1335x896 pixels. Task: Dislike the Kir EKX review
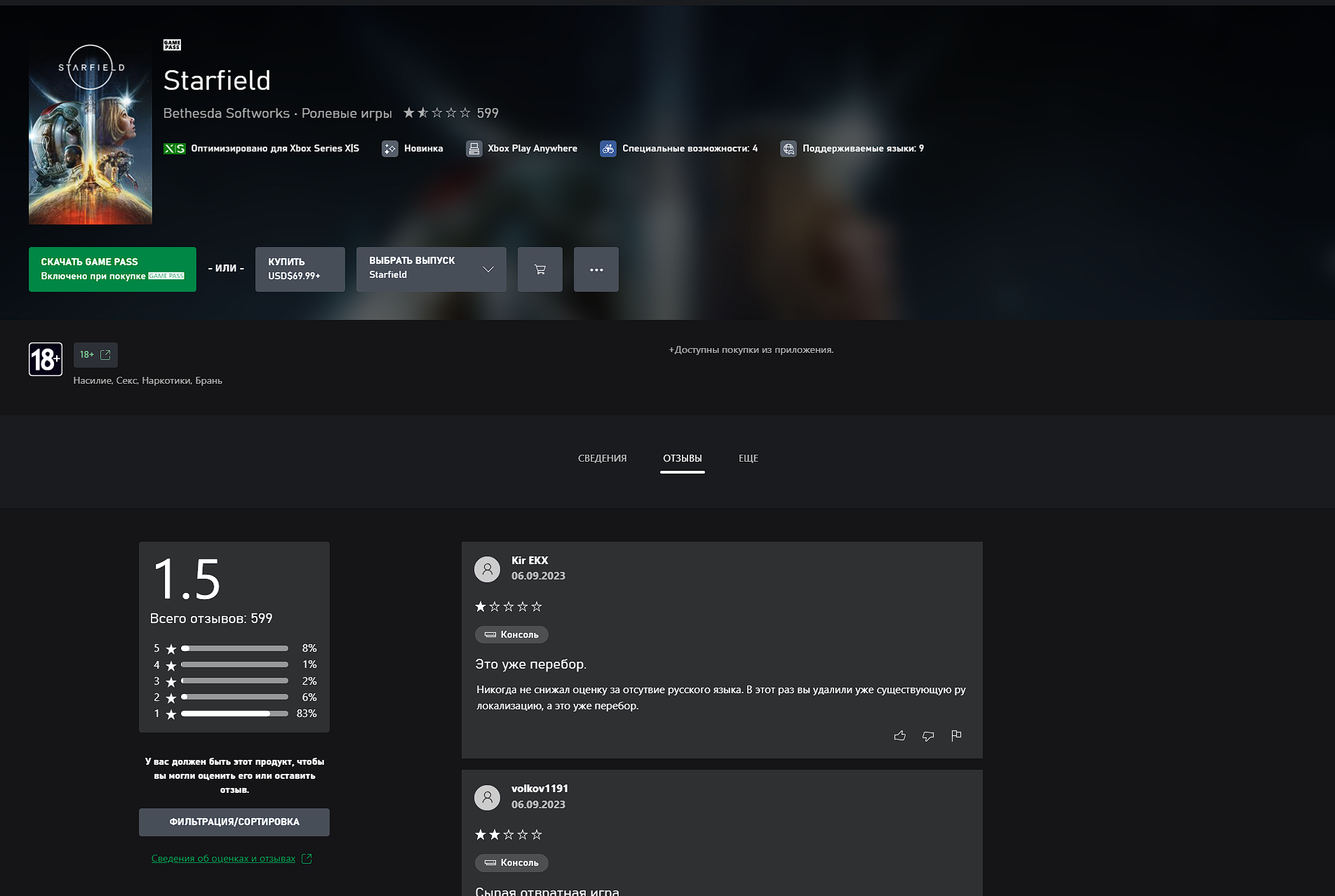click(x=927, y=735)
